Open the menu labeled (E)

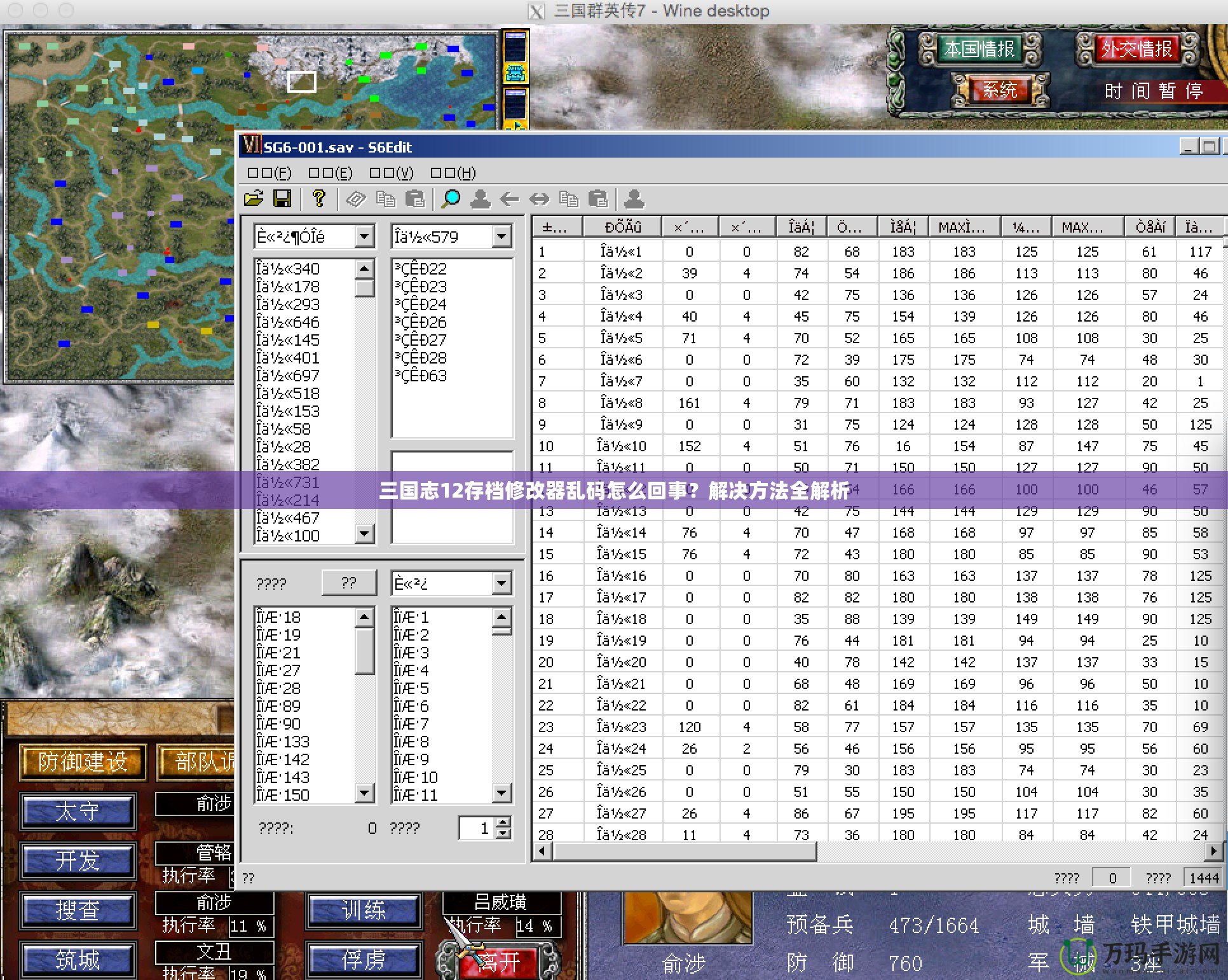(x=331, y=173)
